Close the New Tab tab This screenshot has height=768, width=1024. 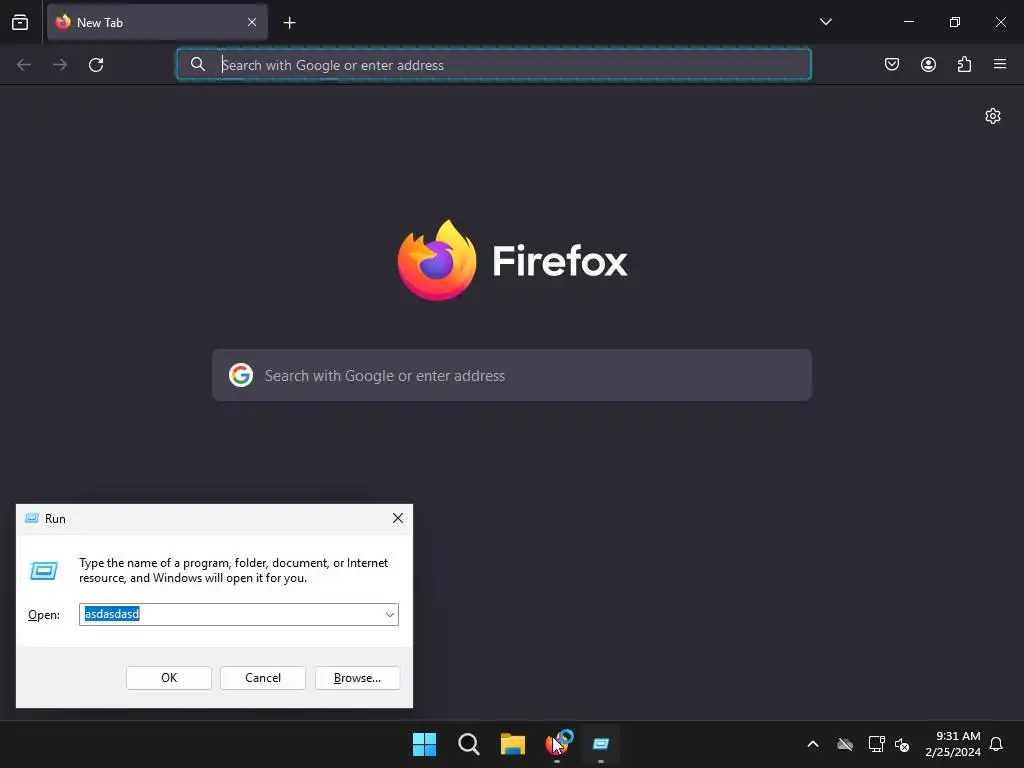pos(252,22)
